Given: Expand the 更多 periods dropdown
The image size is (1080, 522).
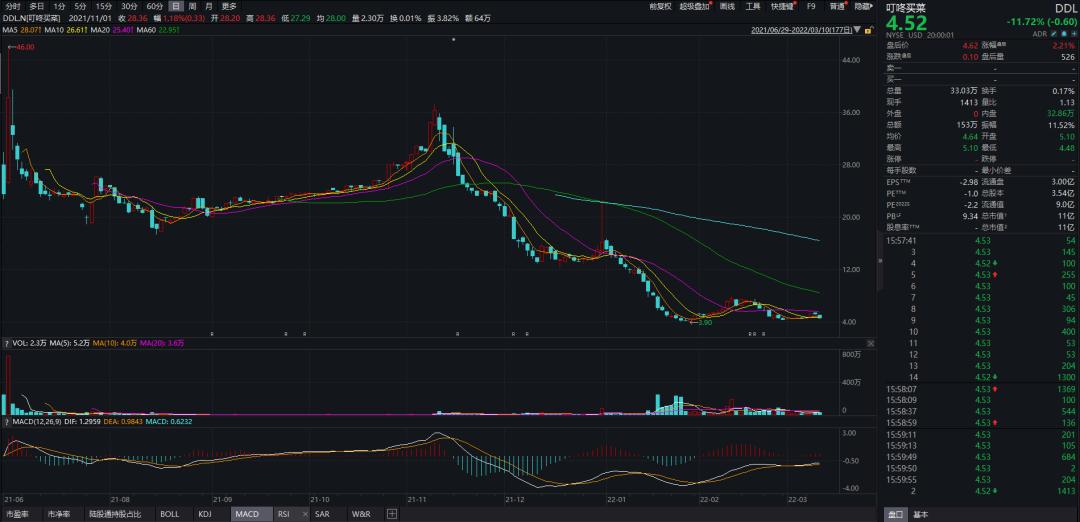Looking at the screenshot, I should pos(229,6).
